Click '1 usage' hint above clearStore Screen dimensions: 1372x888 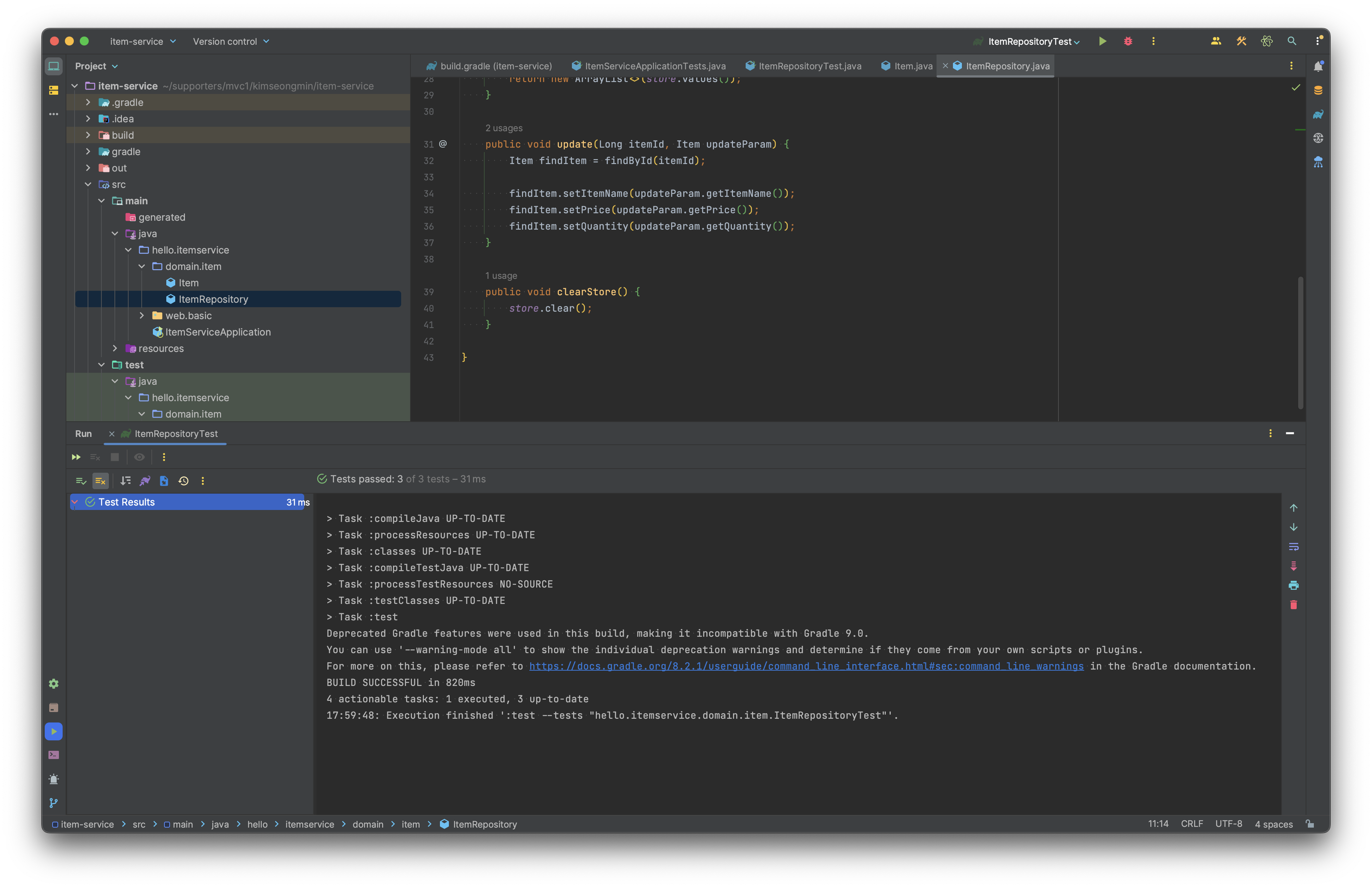501,275
